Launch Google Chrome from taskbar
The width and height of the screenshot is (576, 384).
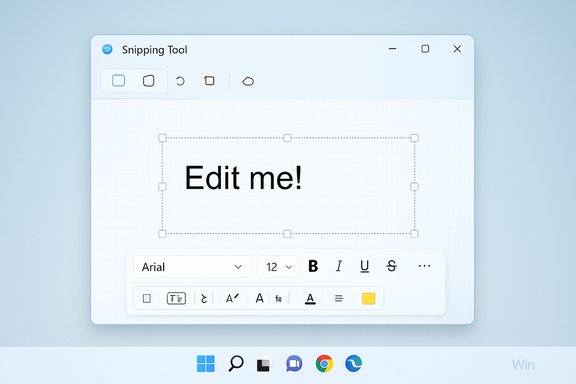[324, 364]
